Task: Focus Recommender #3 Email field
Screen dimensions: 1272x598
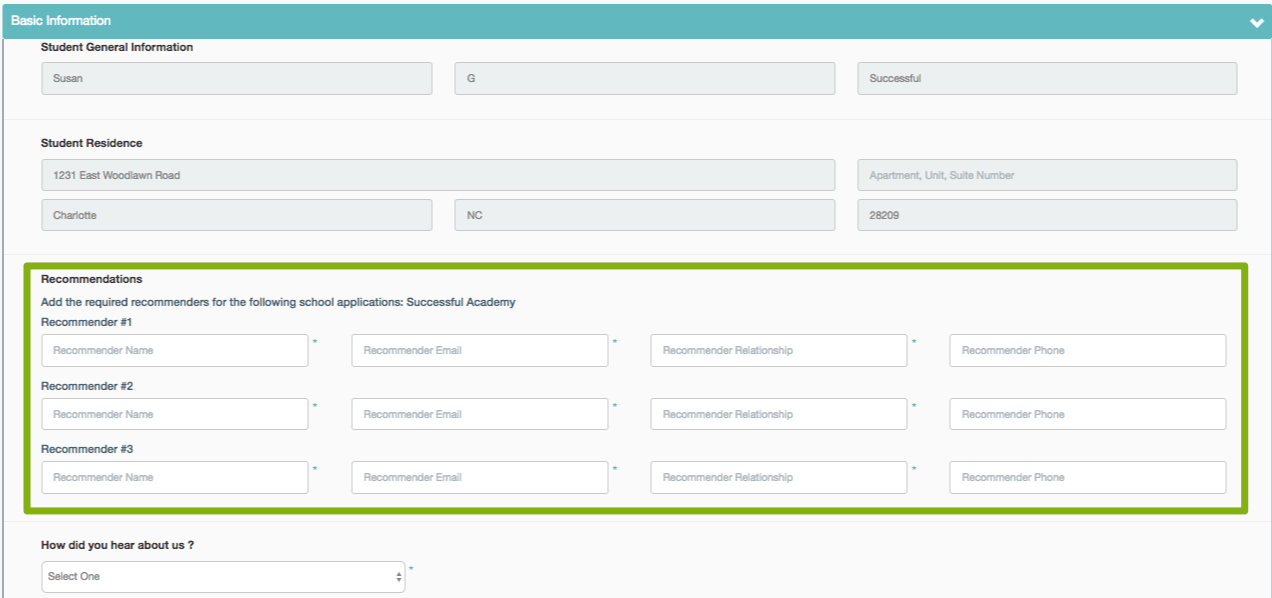Action: pos(480,478)
